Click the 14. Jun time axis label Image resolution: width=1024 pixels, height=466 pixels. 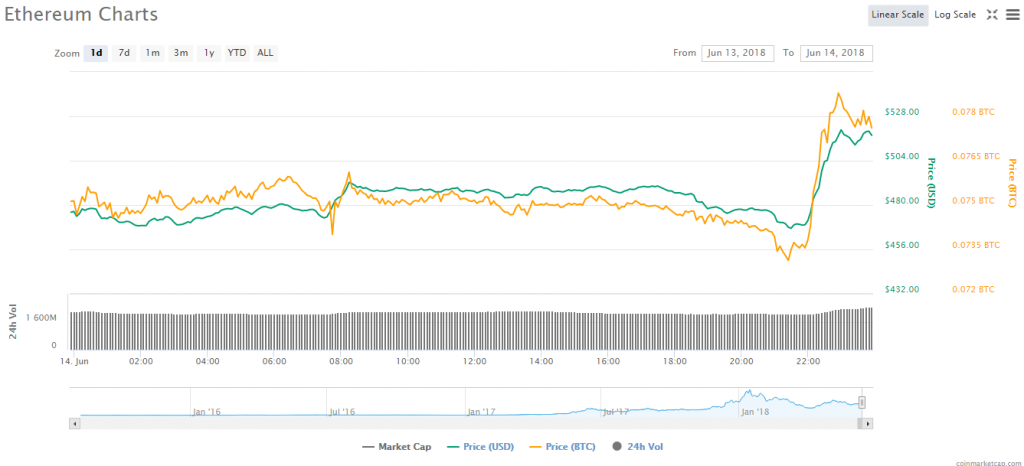(74, 361)
